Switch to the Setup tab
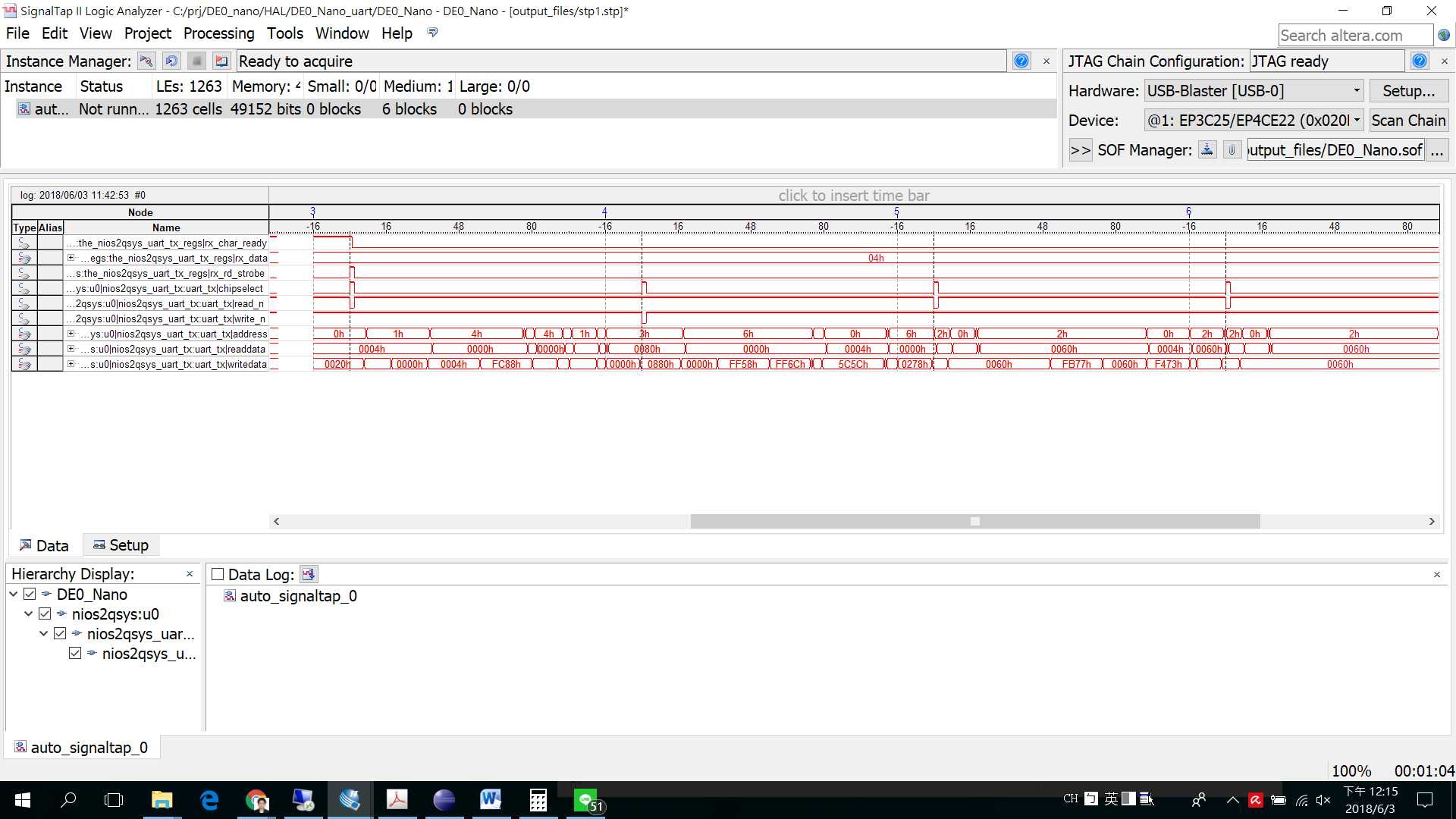 click(121, 545)
